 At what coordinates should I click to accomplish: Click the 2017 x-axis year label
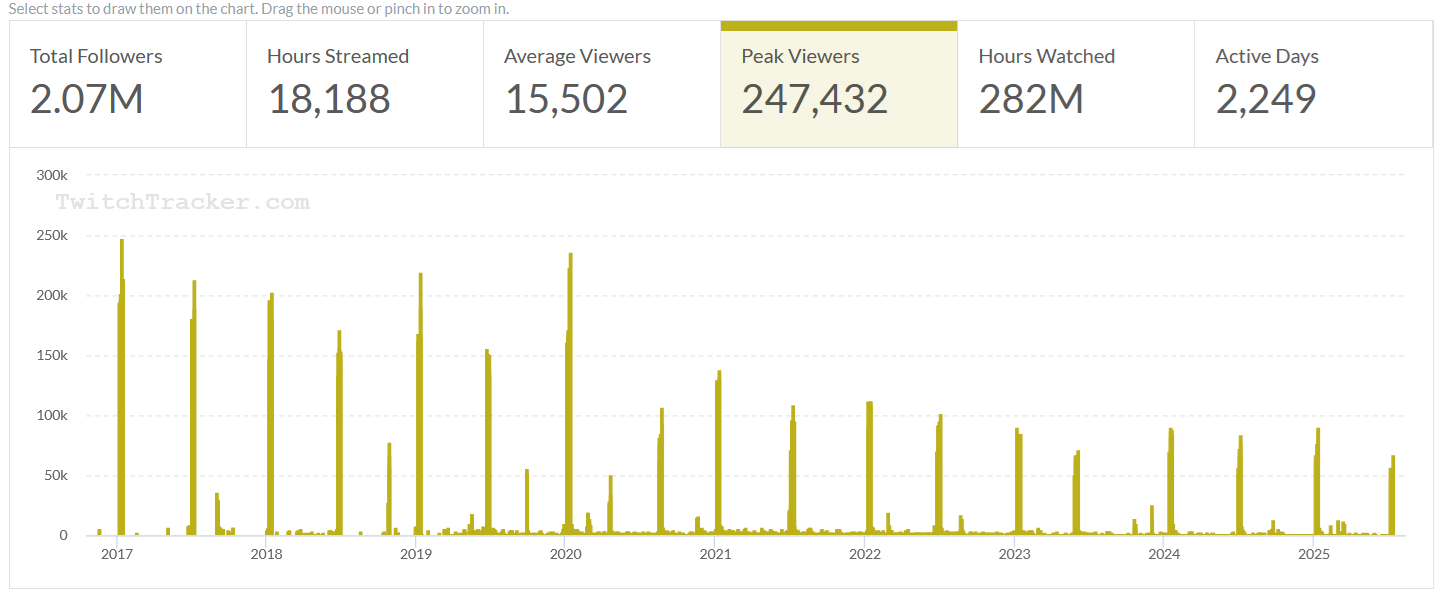click(117, 554)
